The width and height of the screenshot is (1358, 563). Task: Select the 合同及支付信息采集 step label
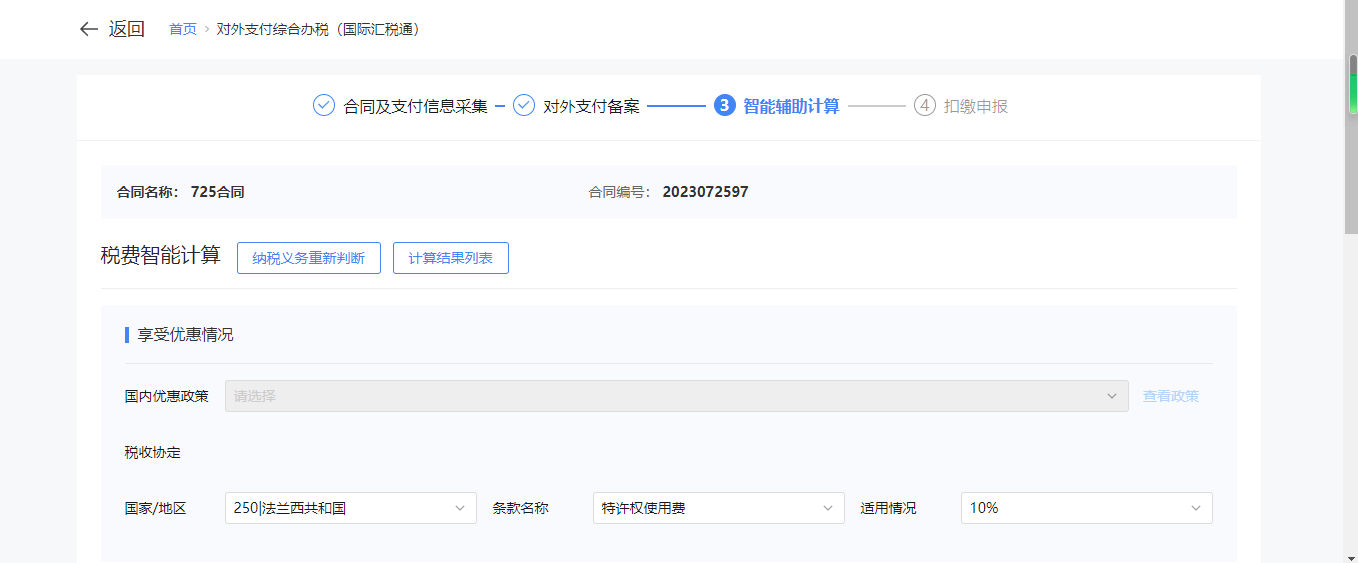415,106
